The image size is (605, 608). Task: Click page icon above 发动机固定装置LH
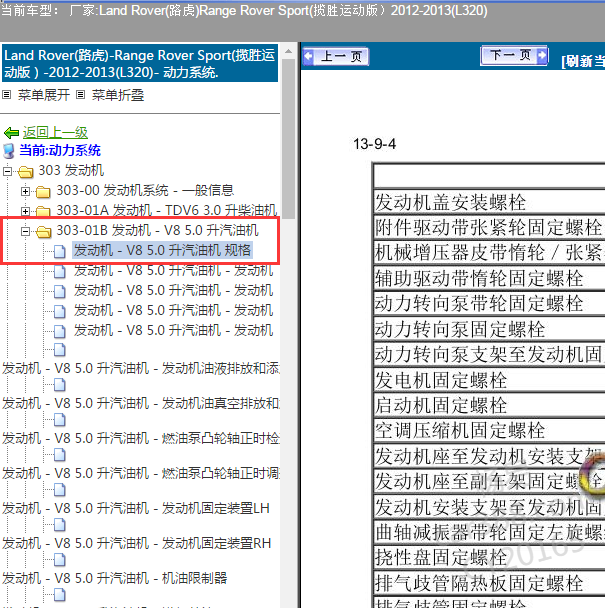[59, 489]
